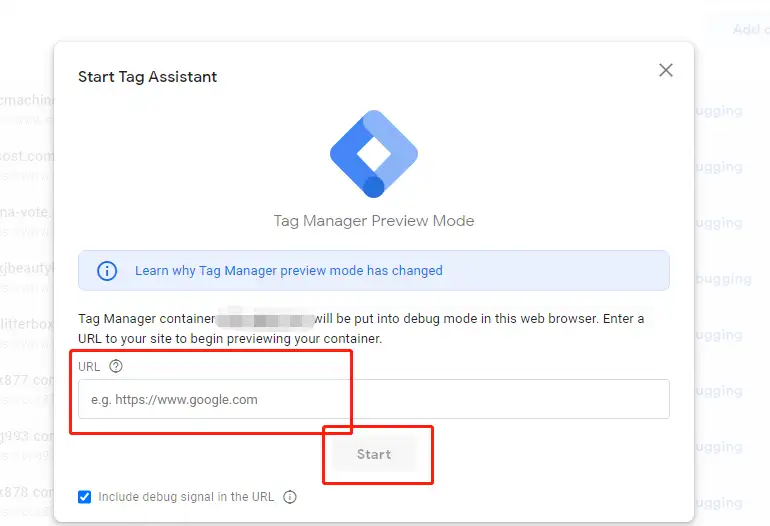Open Learn why Tag Manager preview changed link

tap(289, 271)
